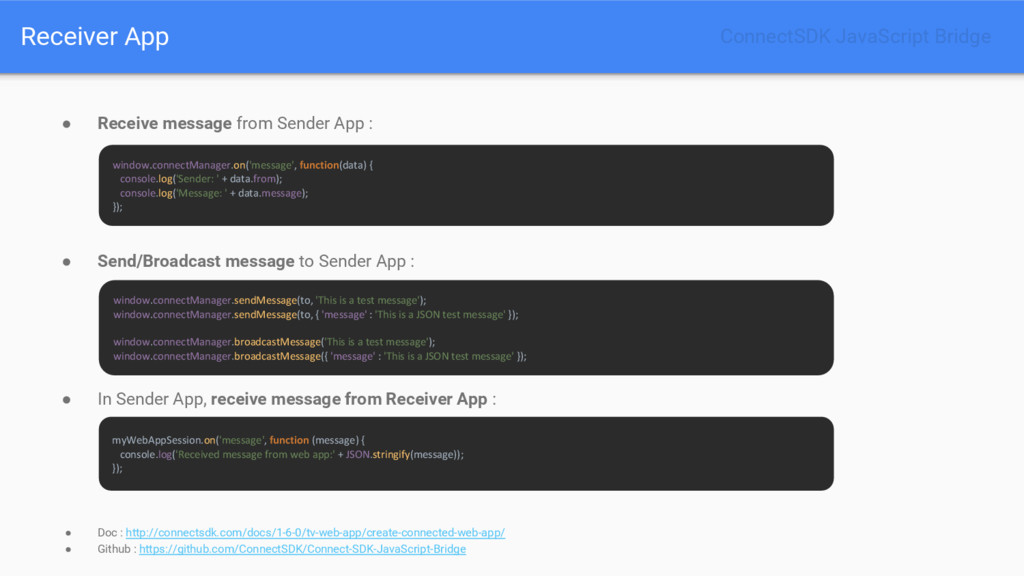Click the myWebAppSession.on('message') code line
This screenshot has width=1024, height=576.
238,441
